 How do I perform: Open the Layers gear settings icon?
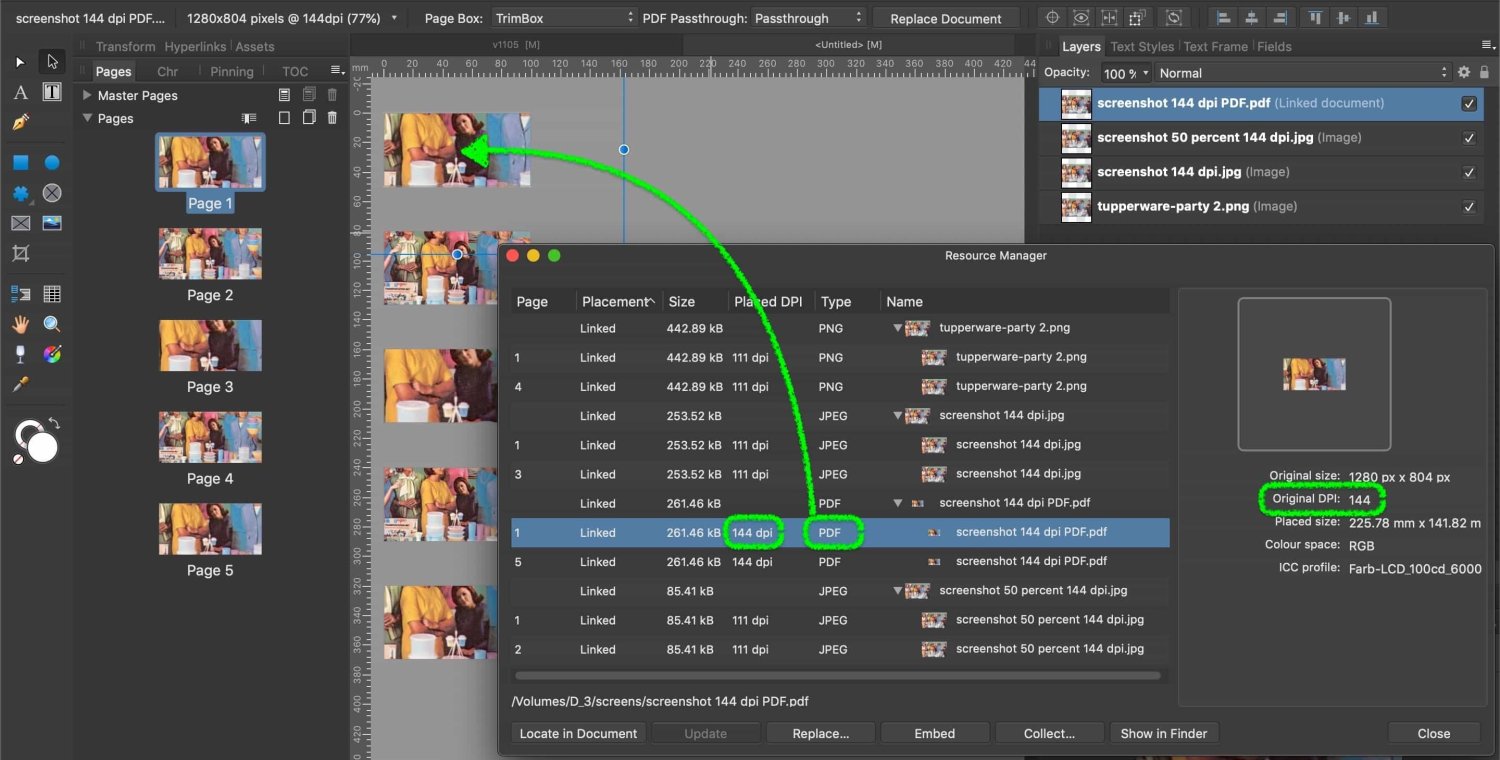point(1464,73)
